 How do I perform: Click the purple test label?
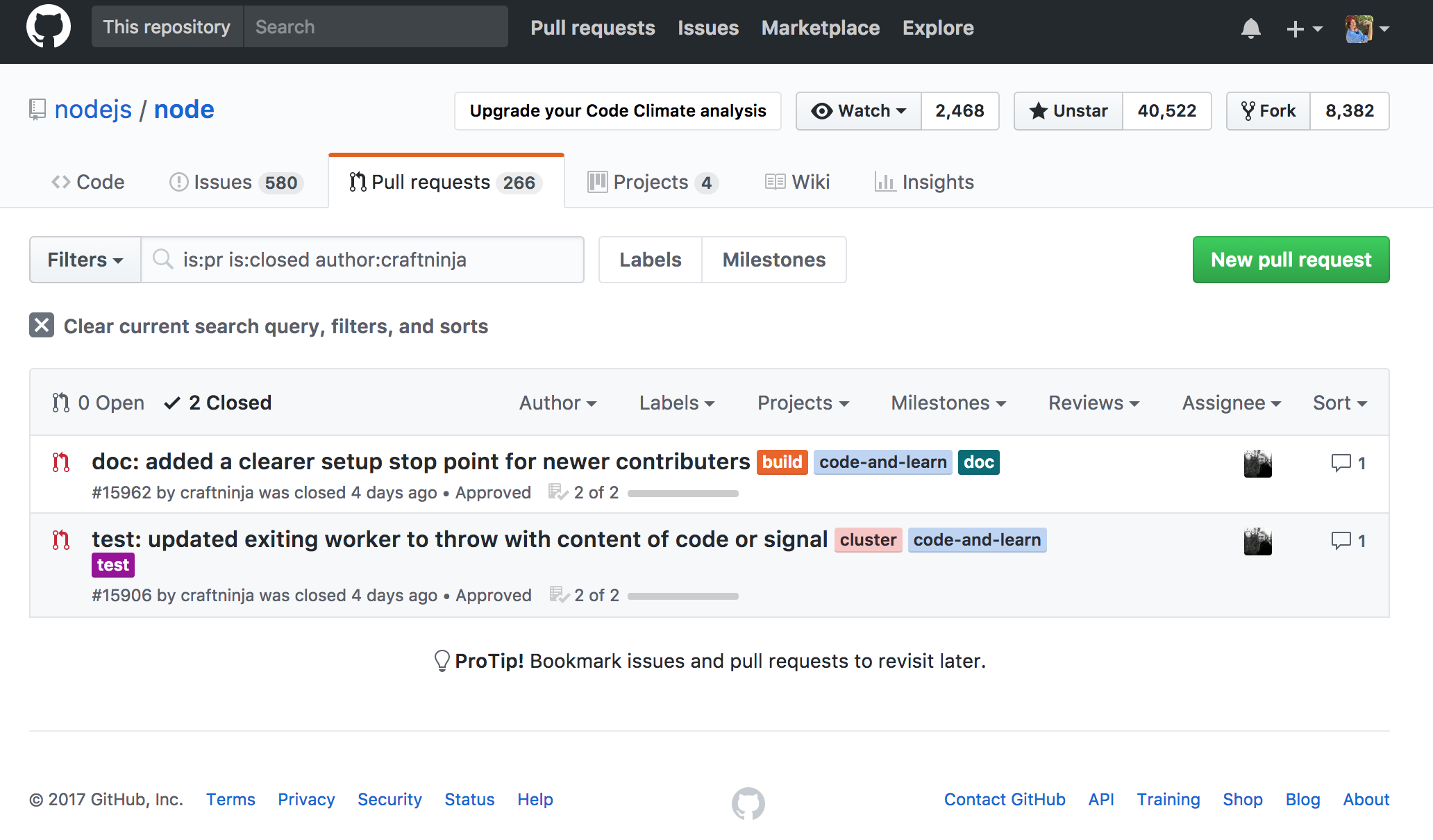113,565
